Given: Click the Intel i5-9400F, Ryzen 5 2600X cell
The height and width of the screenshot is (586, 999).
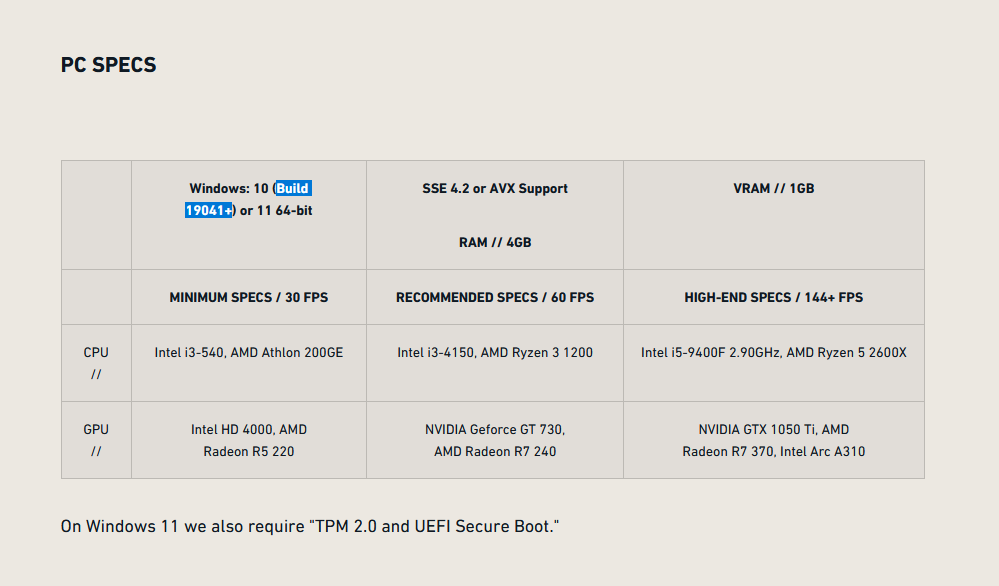Looking at the screenshot, I should coord(773,352).
